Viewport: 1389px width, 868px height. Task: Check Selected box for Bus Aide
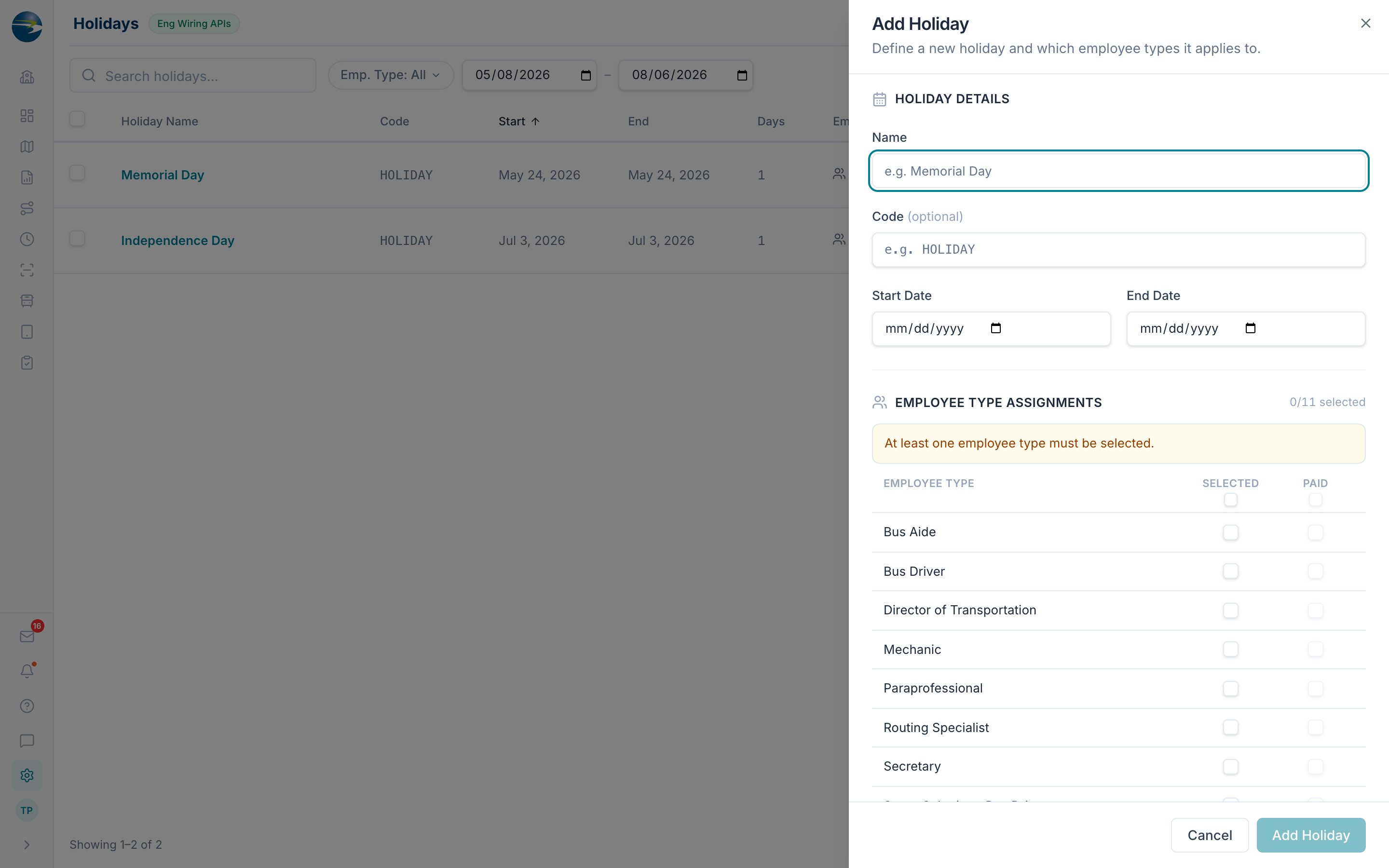[1230, 532]
